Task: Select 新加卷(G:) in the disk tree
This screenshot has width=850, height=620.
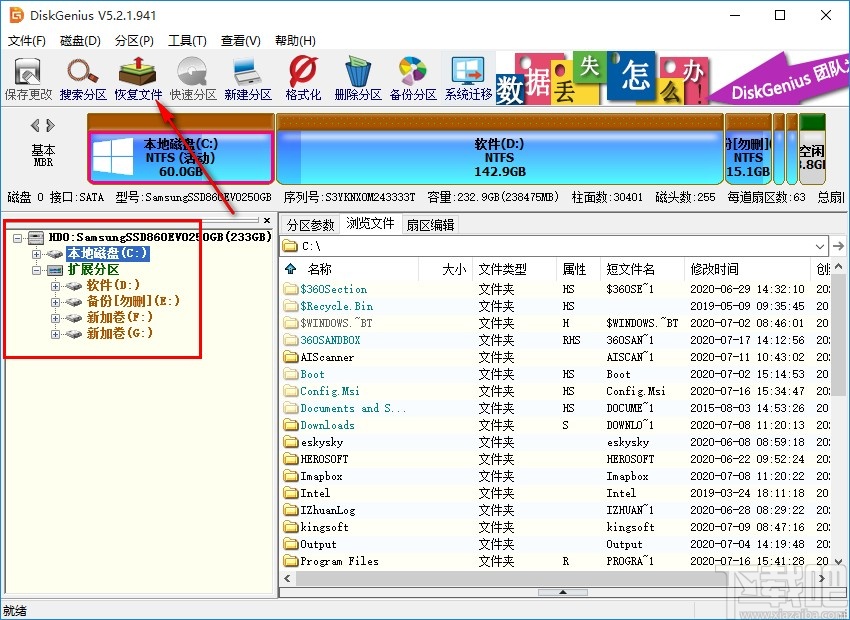Action: (119, 333)
